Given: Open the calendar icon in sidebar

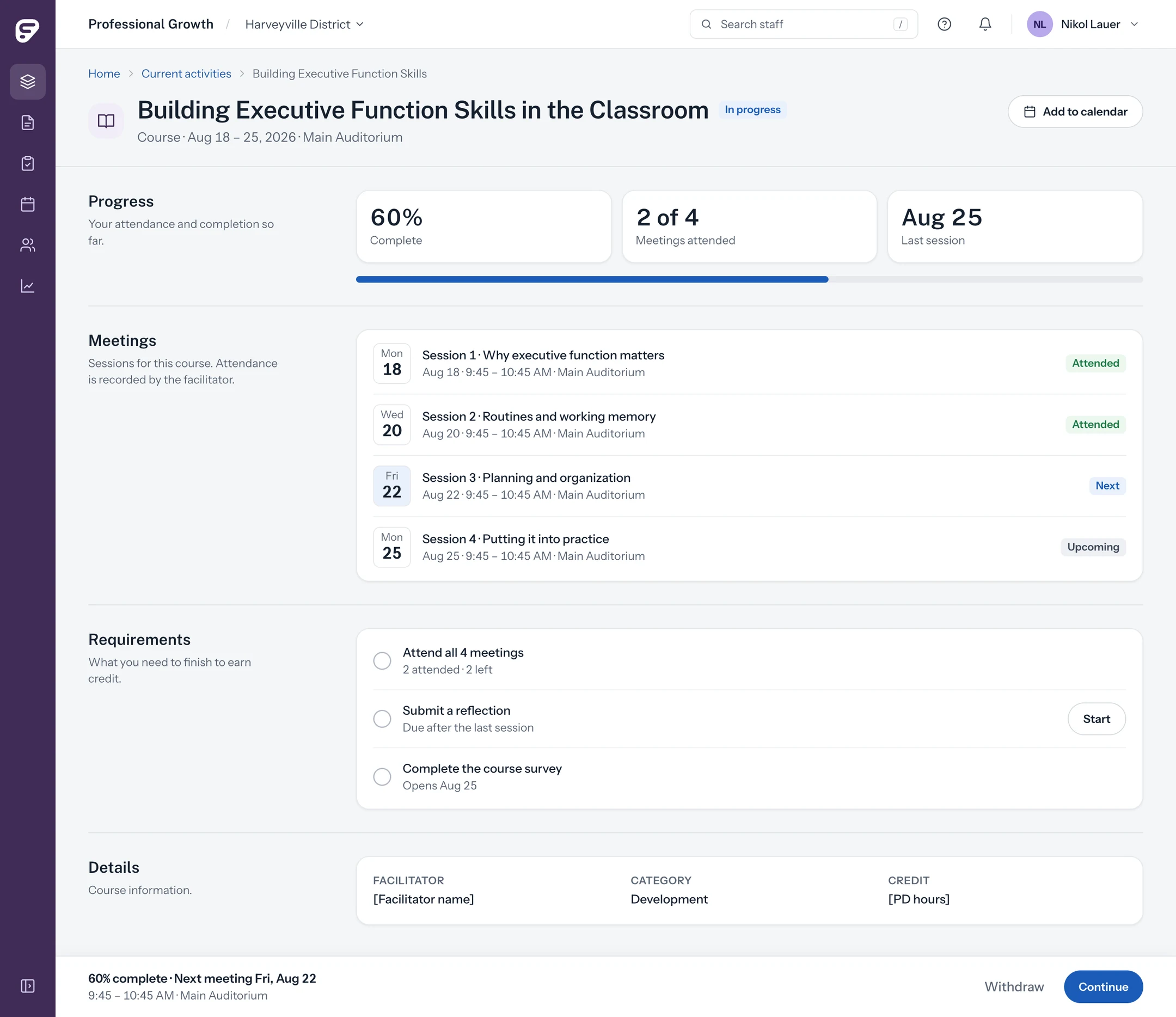Looking at the screenshot, I should [x=28, y=204].
